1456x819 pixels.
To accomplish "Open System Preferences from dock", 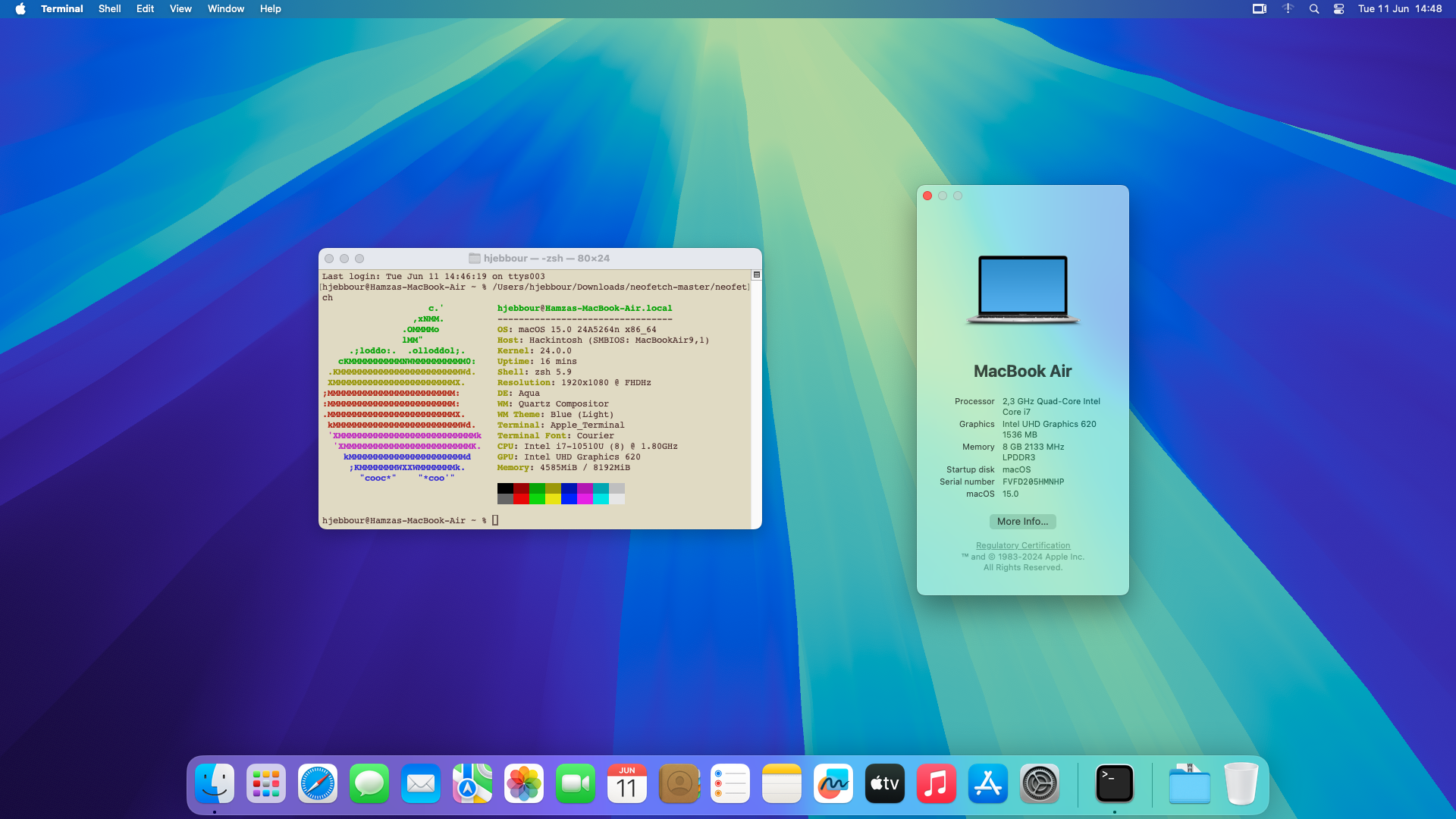I will point(1039,783).
